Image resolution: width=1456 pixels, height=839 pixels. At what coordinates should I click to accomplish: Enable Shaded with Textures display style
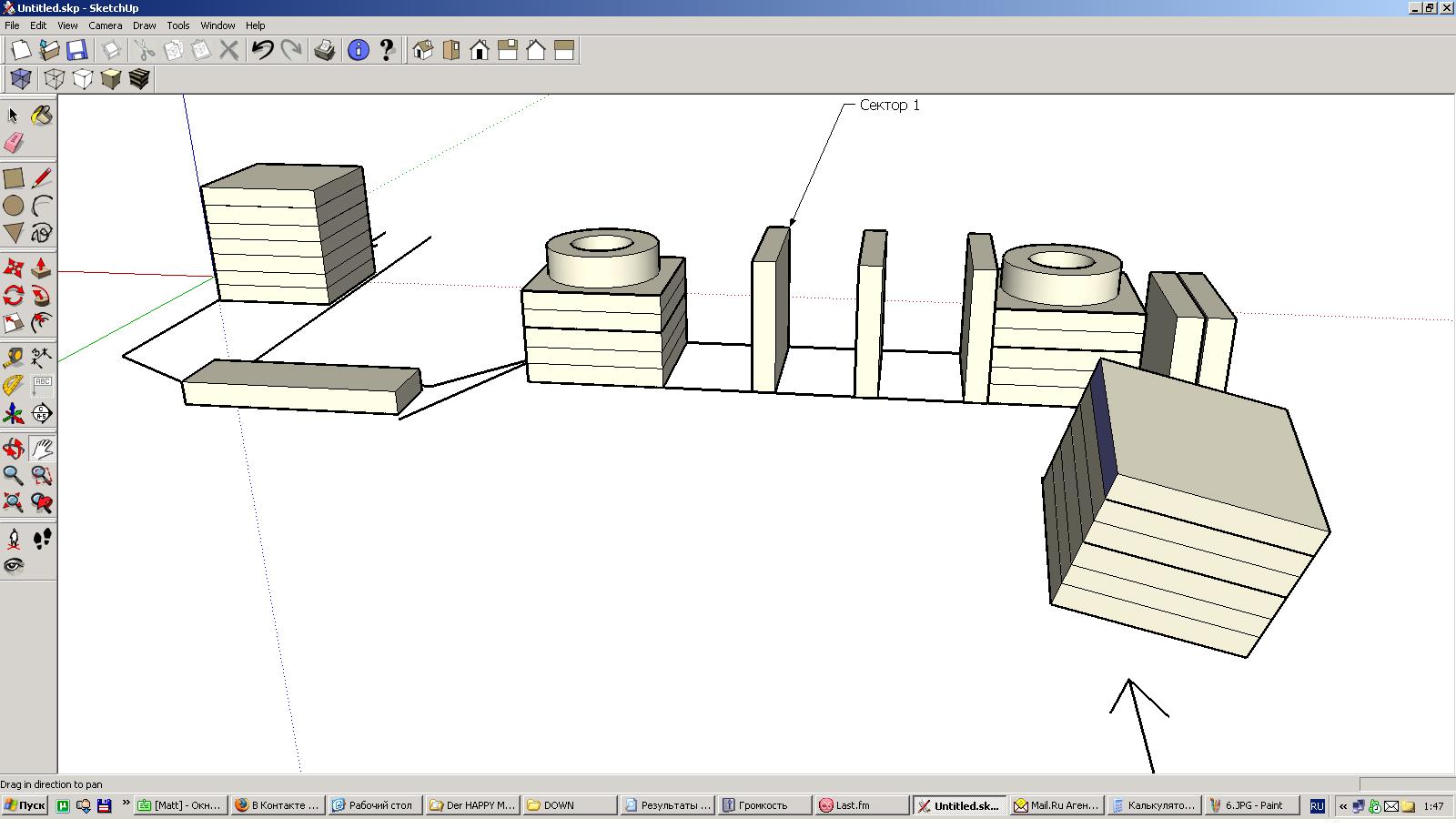click(139, 79)
